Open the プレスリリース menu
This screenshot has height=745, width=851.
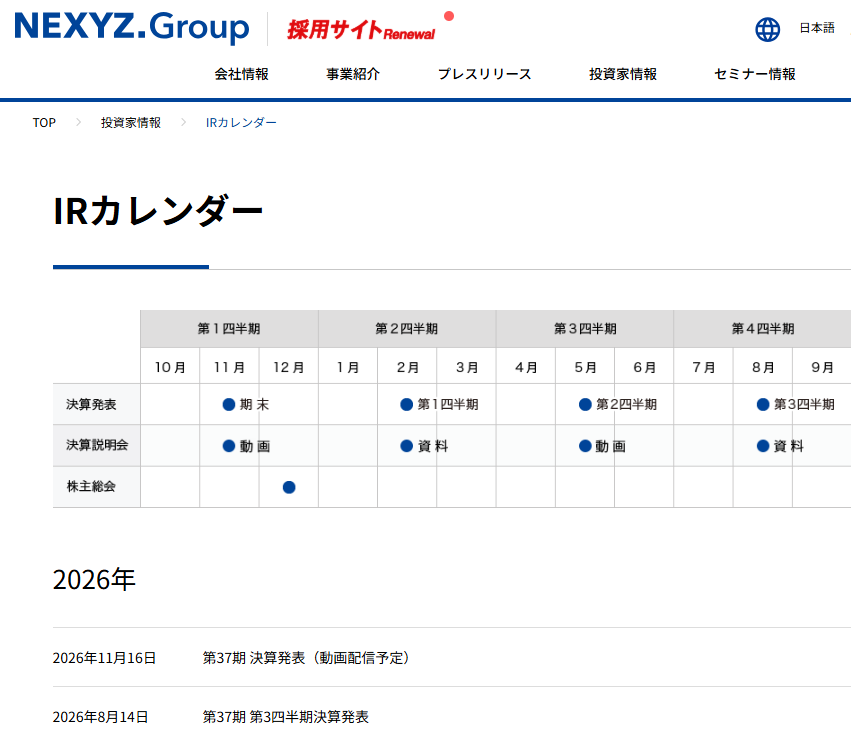point(485,74)
